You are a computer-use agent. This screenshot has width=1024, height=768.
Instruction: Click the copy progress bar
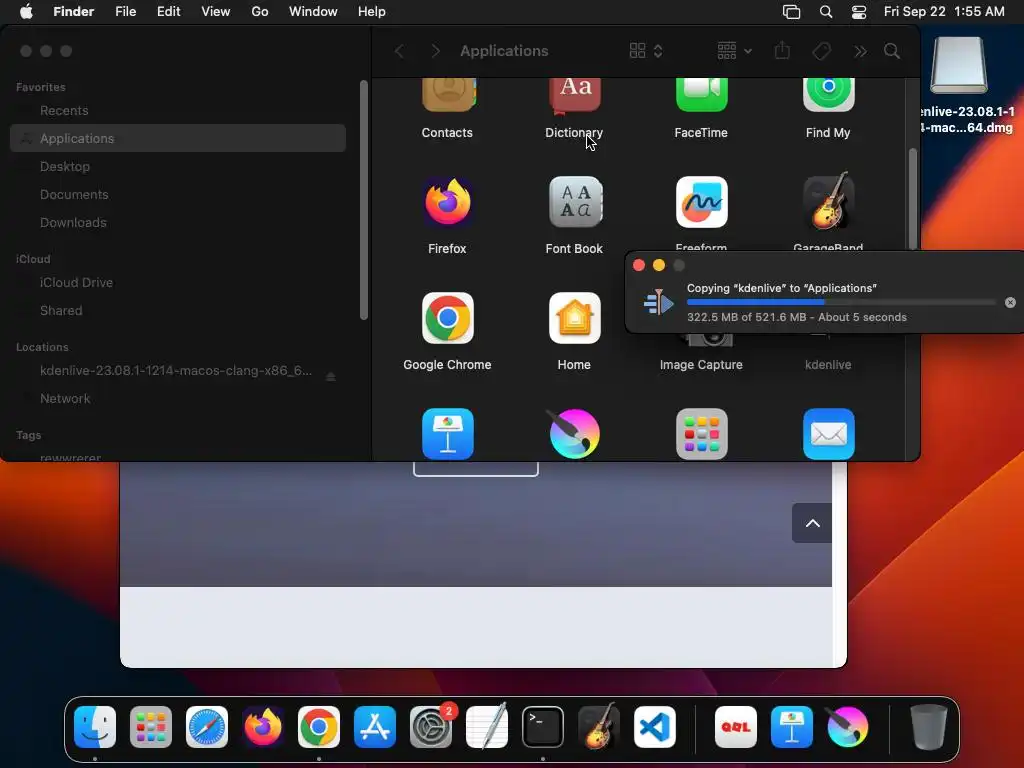[x=841, y=302]
